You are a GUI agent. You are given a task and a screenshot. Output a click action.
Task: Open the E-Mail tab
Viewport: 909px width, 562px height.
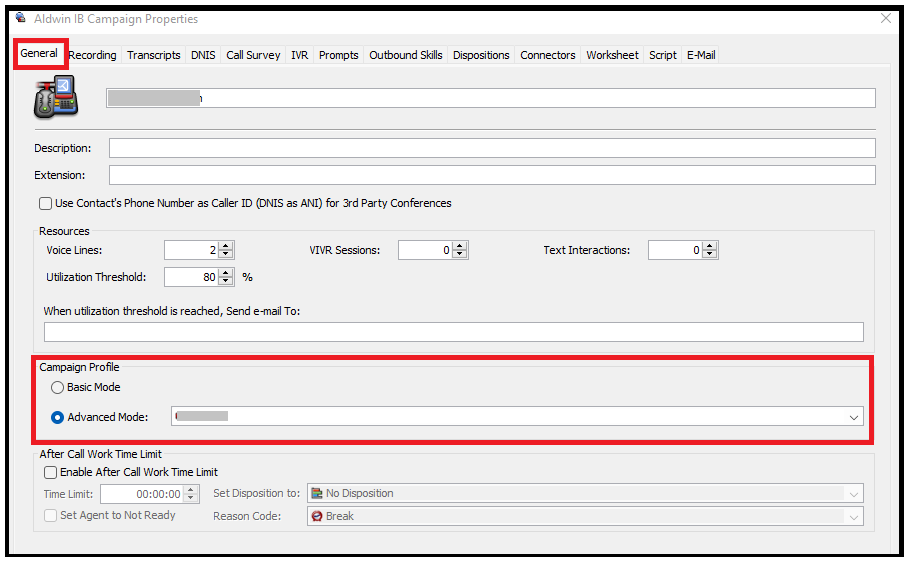701,55
